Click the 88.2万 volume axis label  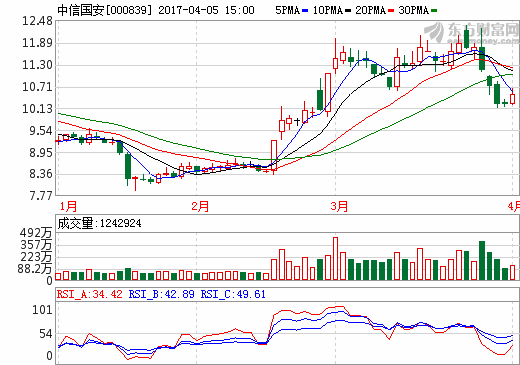35,269
